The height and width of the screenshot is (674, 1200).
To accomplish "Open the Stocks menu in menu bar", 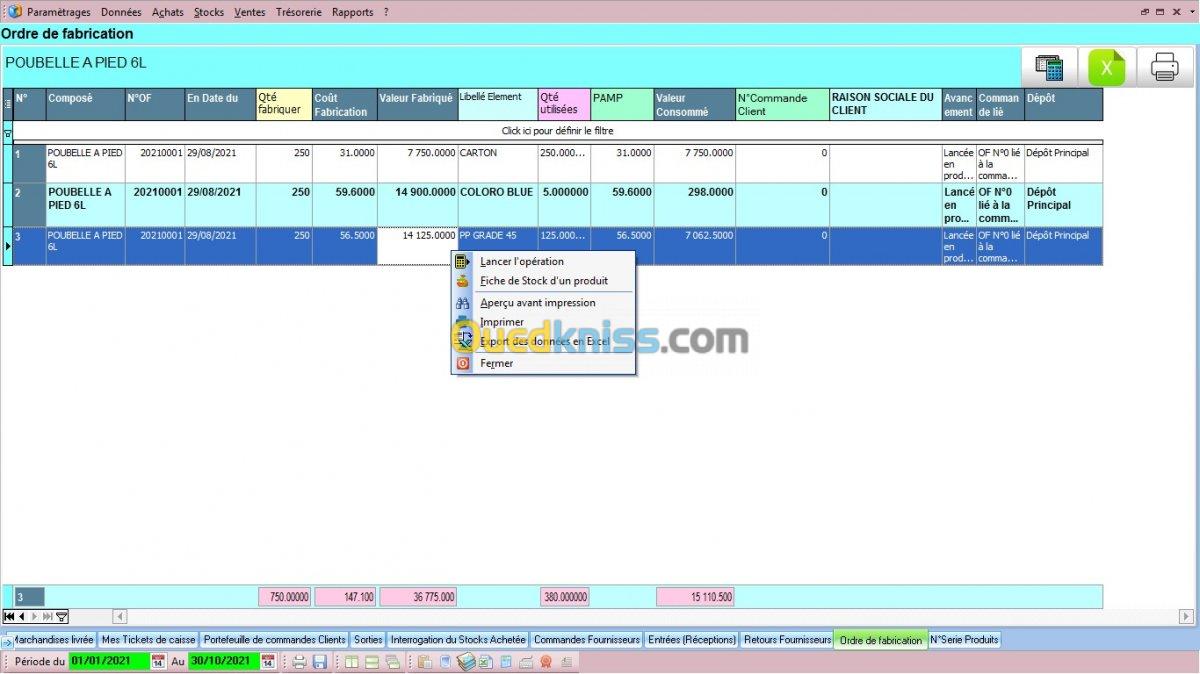I will [x=208, y=12].
